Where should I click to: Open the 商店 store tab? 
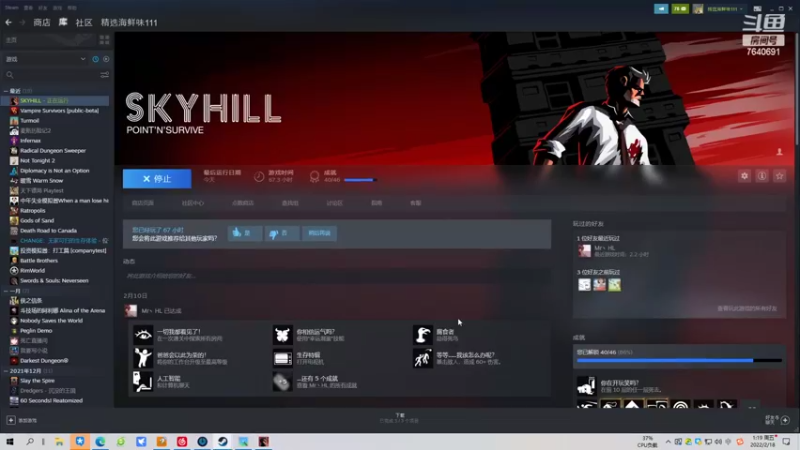[x=42, y=22]
